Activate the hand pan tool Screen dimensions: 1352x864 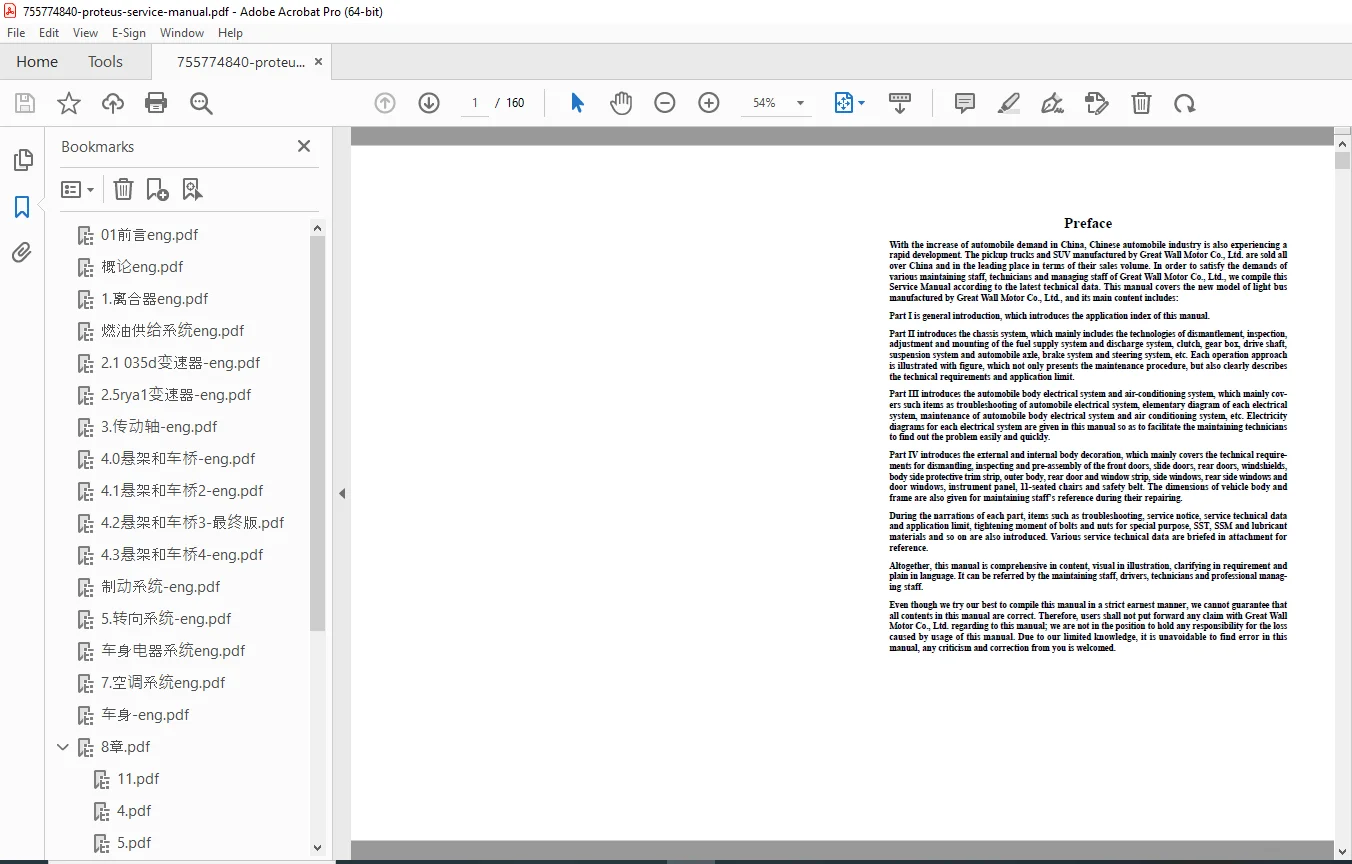(x=621, y=103)
